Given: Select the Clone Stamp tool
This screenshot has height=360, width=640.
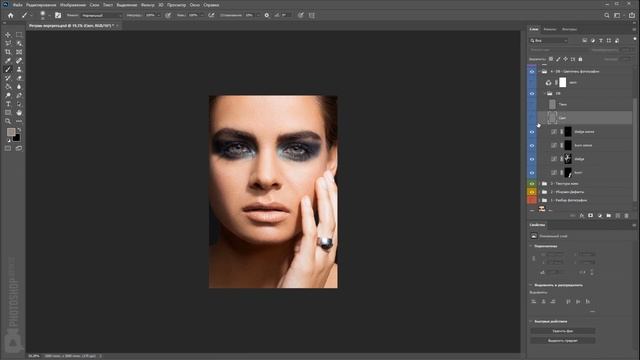Looking at the screenshot, I should tap(19, 69).
